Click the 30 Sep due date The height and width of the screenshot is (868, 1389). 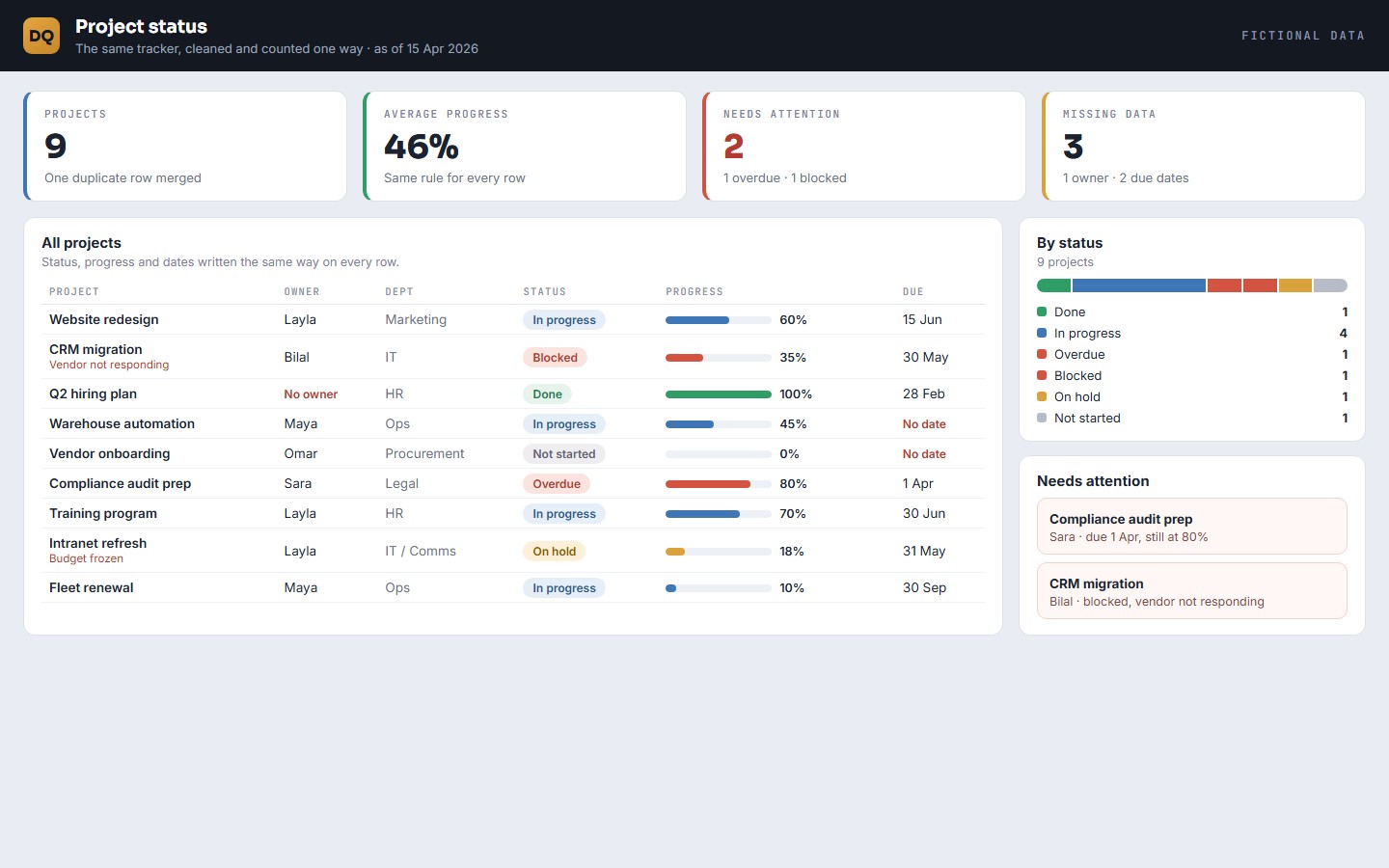(924, 588)
